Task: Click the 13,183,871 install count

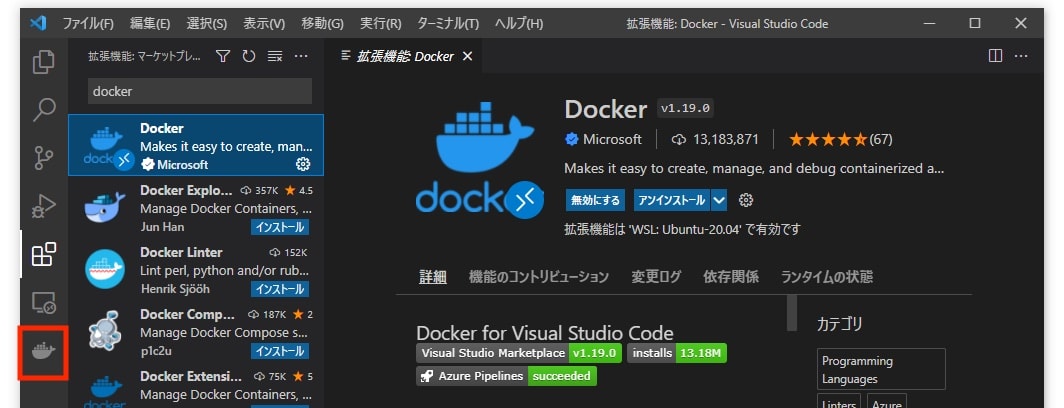Action: (716, 139)
